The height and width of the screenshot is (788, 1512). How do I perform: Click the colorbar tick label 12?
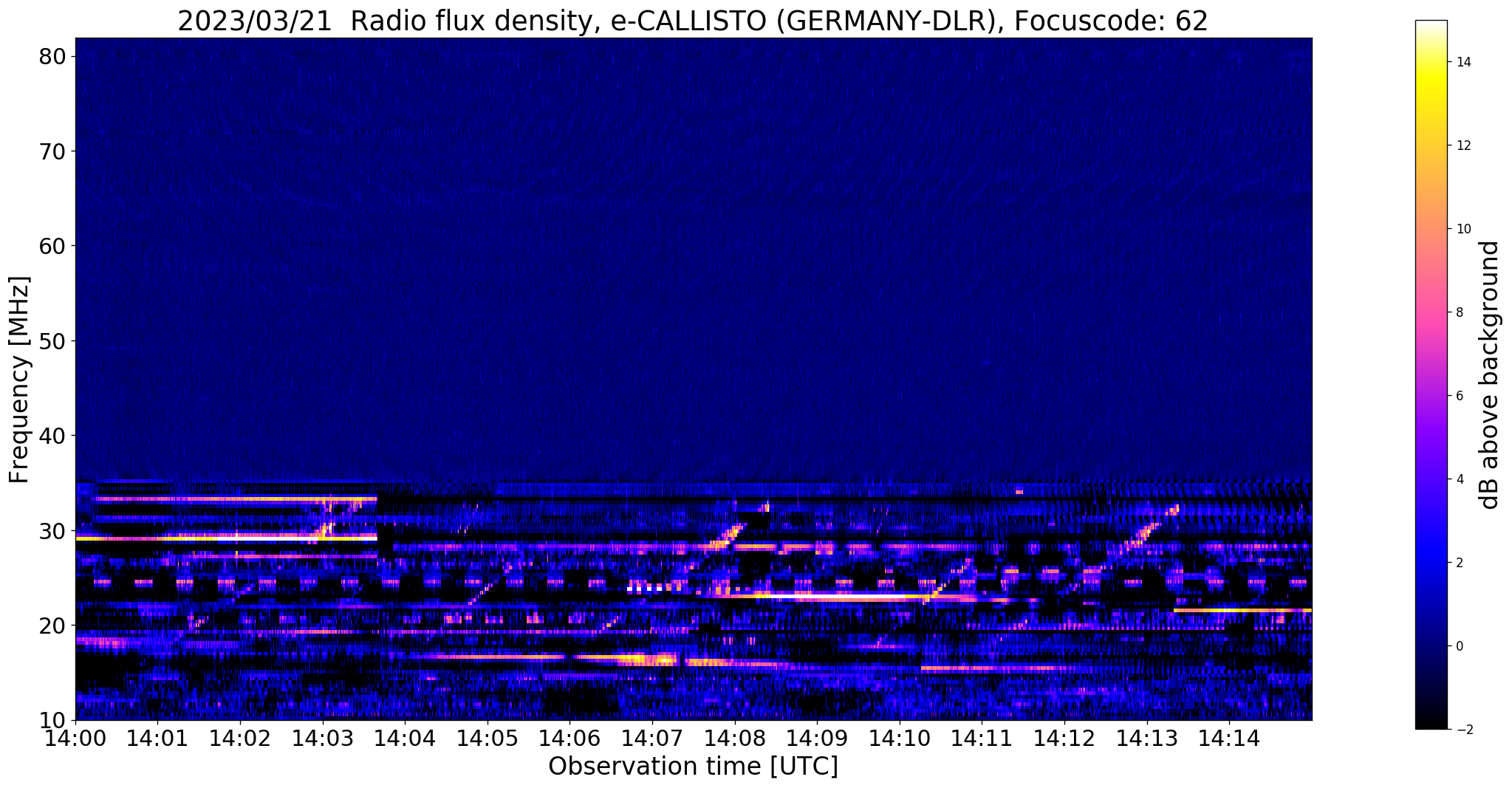coord(1463,145)
